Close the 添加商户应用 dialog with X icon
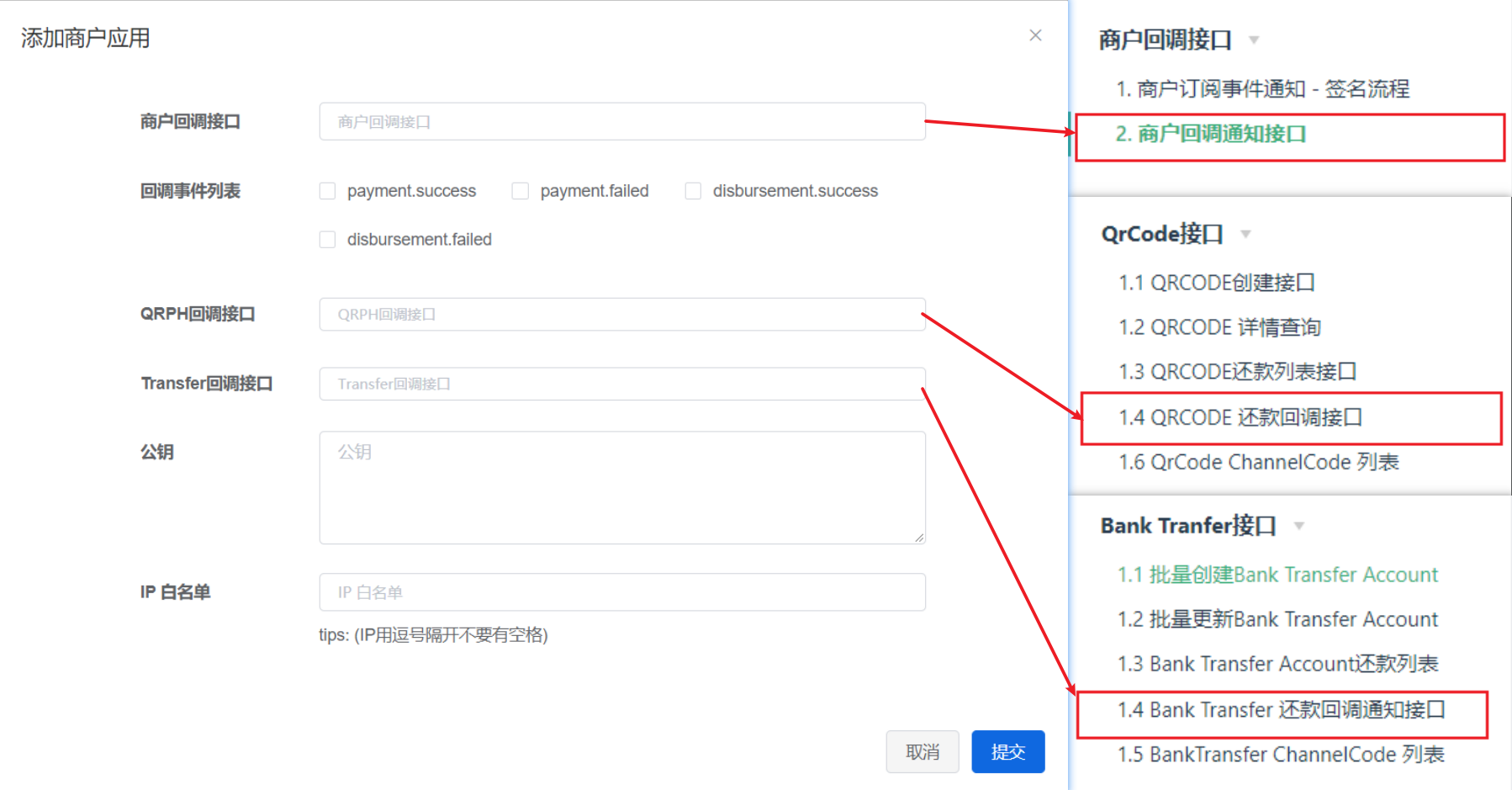This screenshot has height=790, width=1512. tap(1035, 35)
